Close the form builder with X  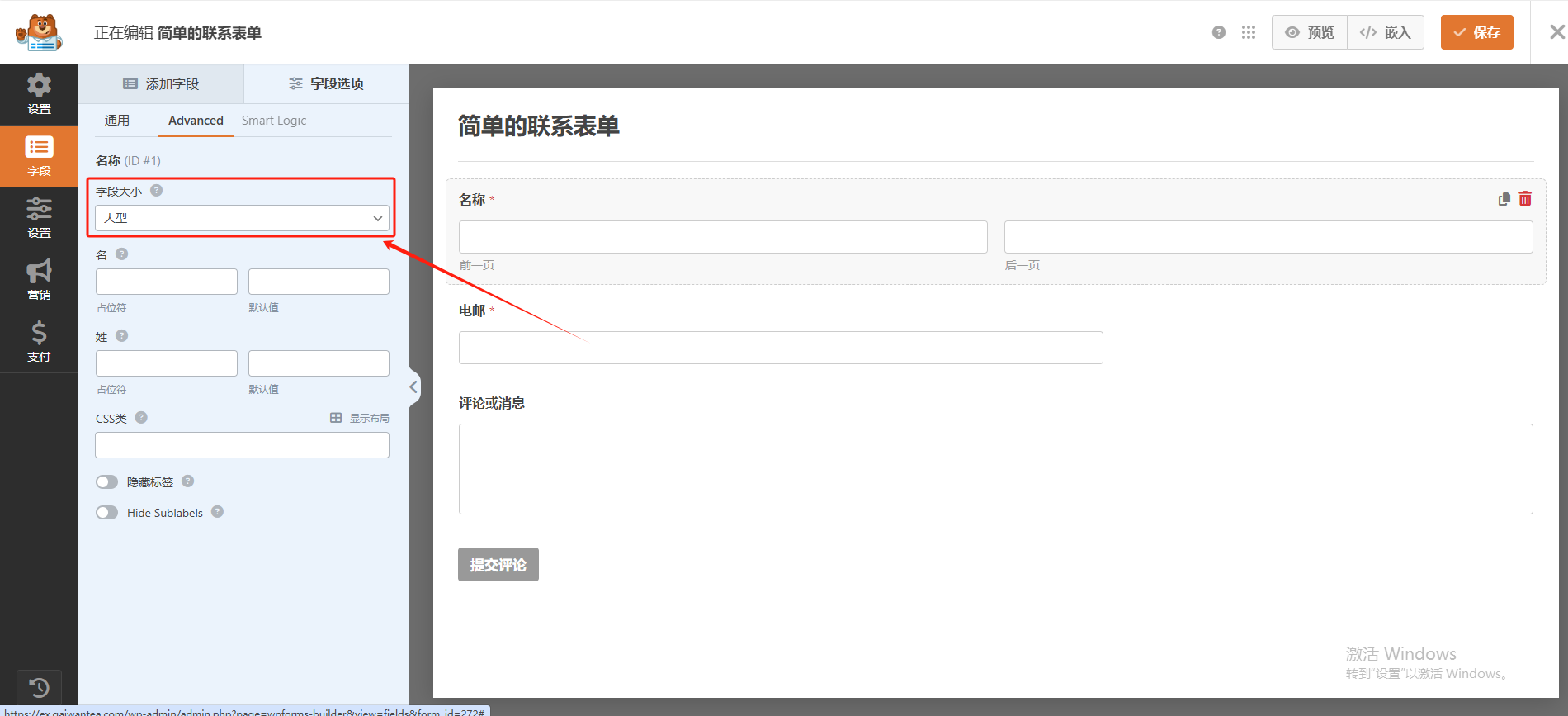coord(1556,32)
